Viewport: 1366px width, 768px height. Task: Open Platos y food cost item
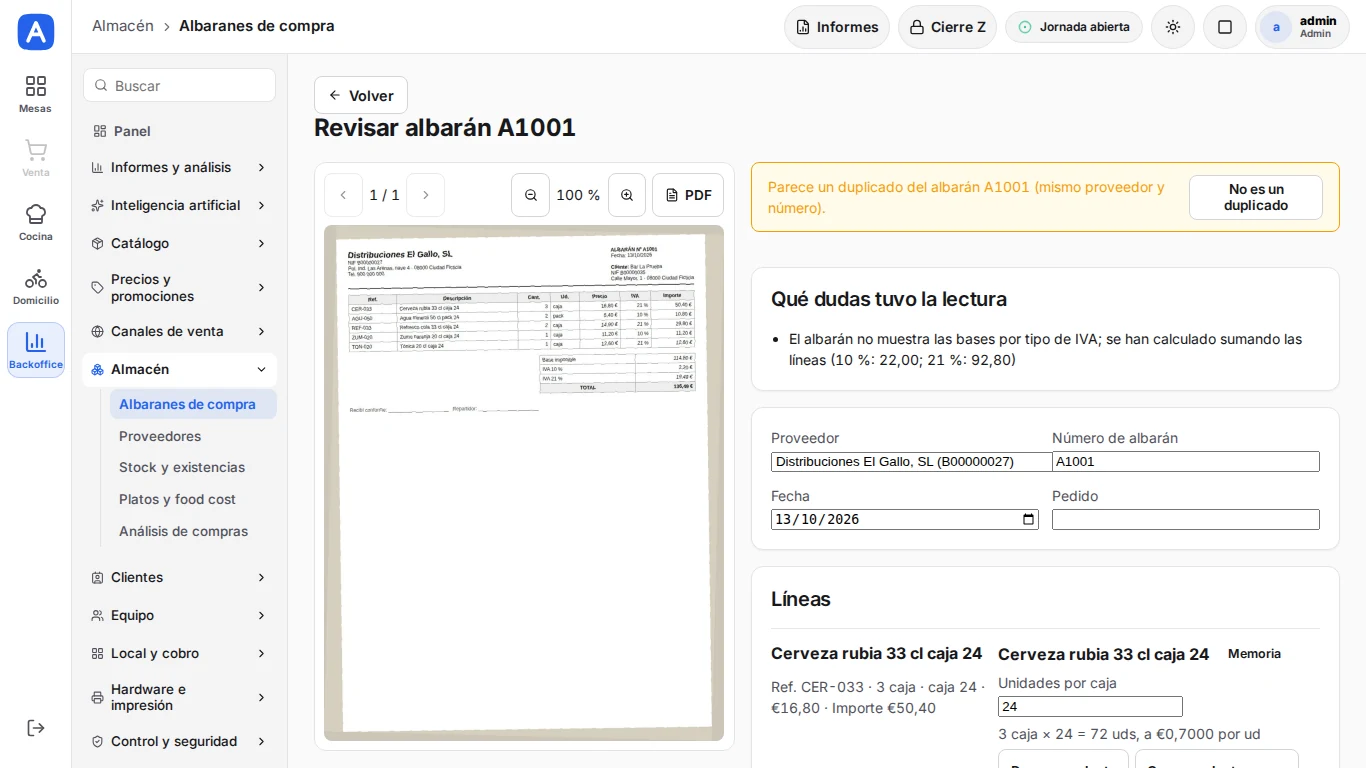[x=193, y=499]
